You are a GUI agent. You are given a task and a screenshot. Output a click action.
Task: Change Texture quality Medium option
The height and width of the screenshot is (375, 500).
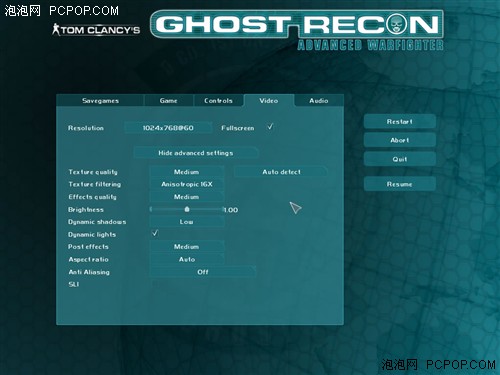(187, 172)
